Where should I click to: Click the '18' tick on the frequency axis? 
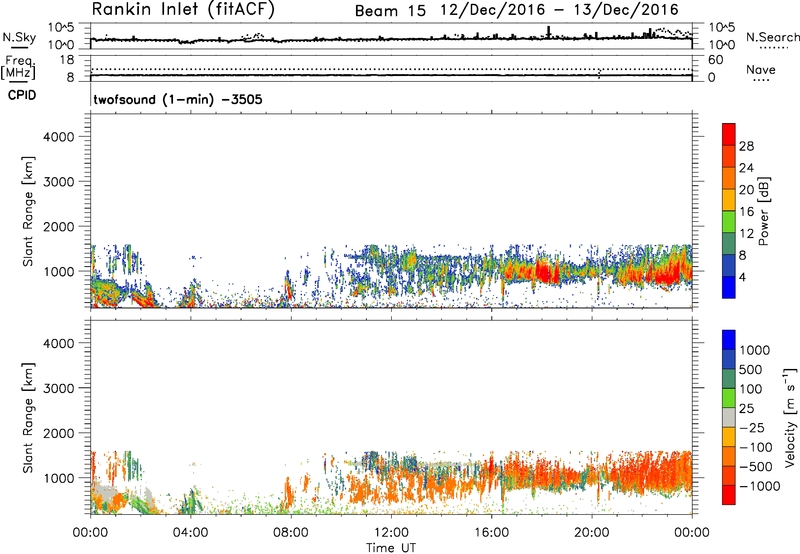point(67,60)
